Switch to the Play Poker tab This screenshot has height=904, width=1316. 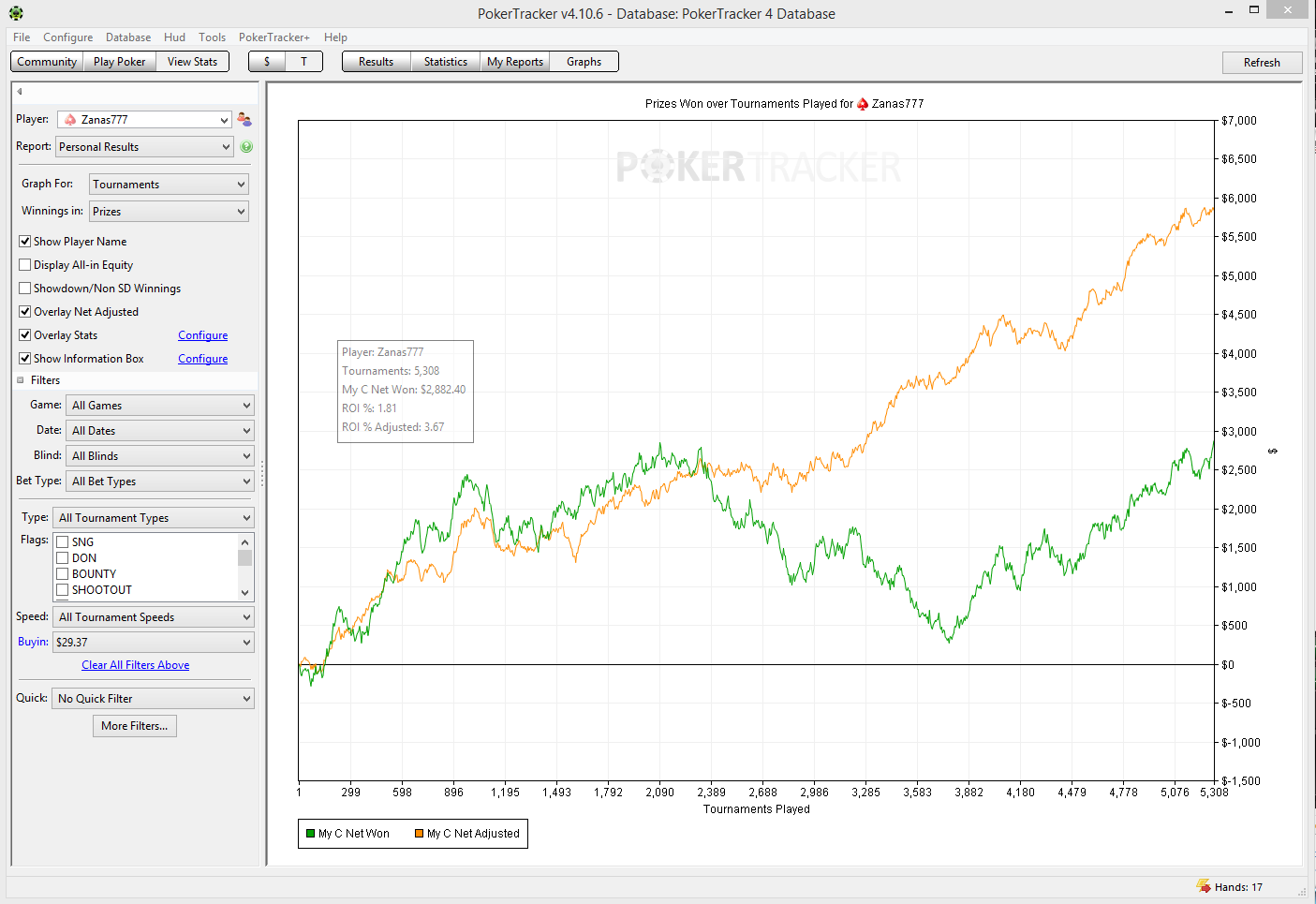click(119, 62)
